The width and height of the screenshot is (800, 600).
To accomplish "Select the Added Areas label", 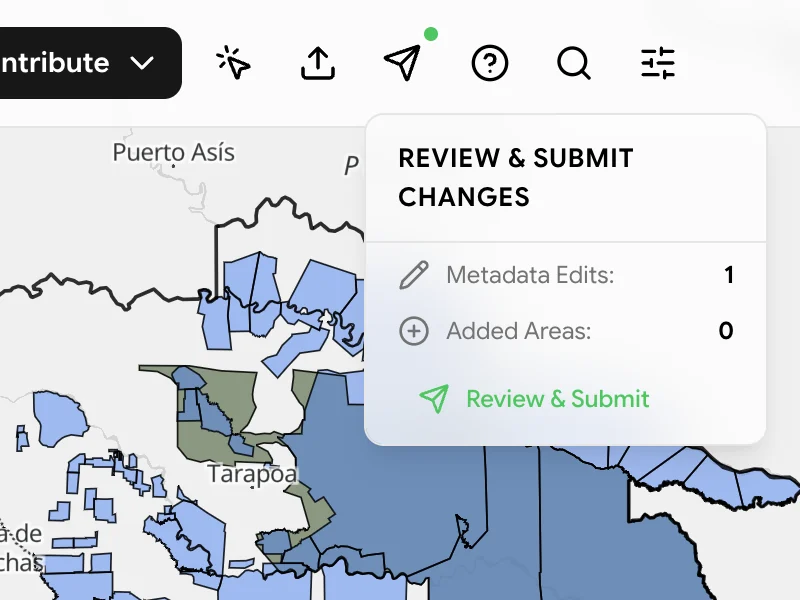I will coord(518,331).
